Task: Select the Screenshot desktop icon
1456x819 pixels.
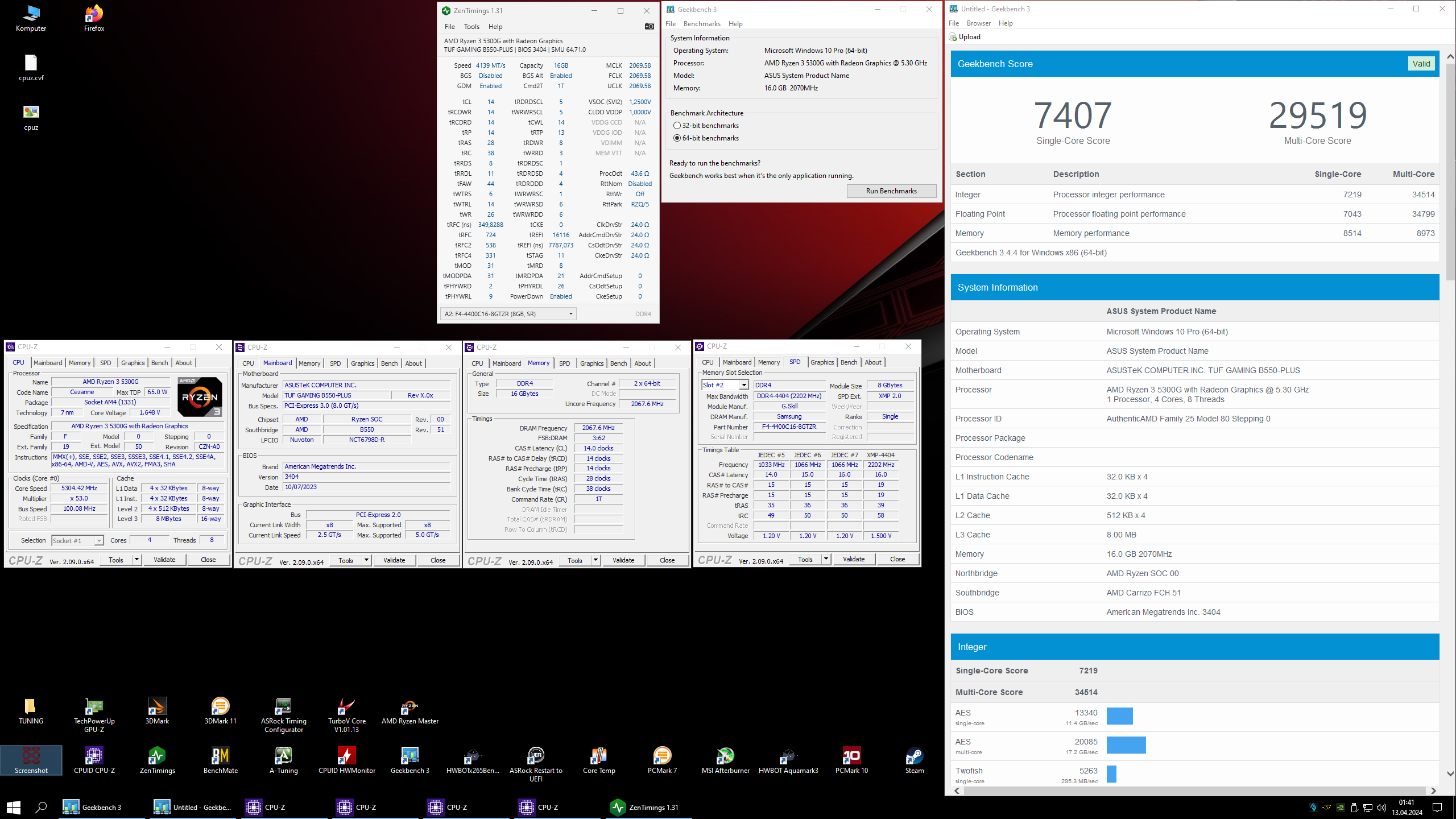Action: pyautogui.click(x=31, y=760)
